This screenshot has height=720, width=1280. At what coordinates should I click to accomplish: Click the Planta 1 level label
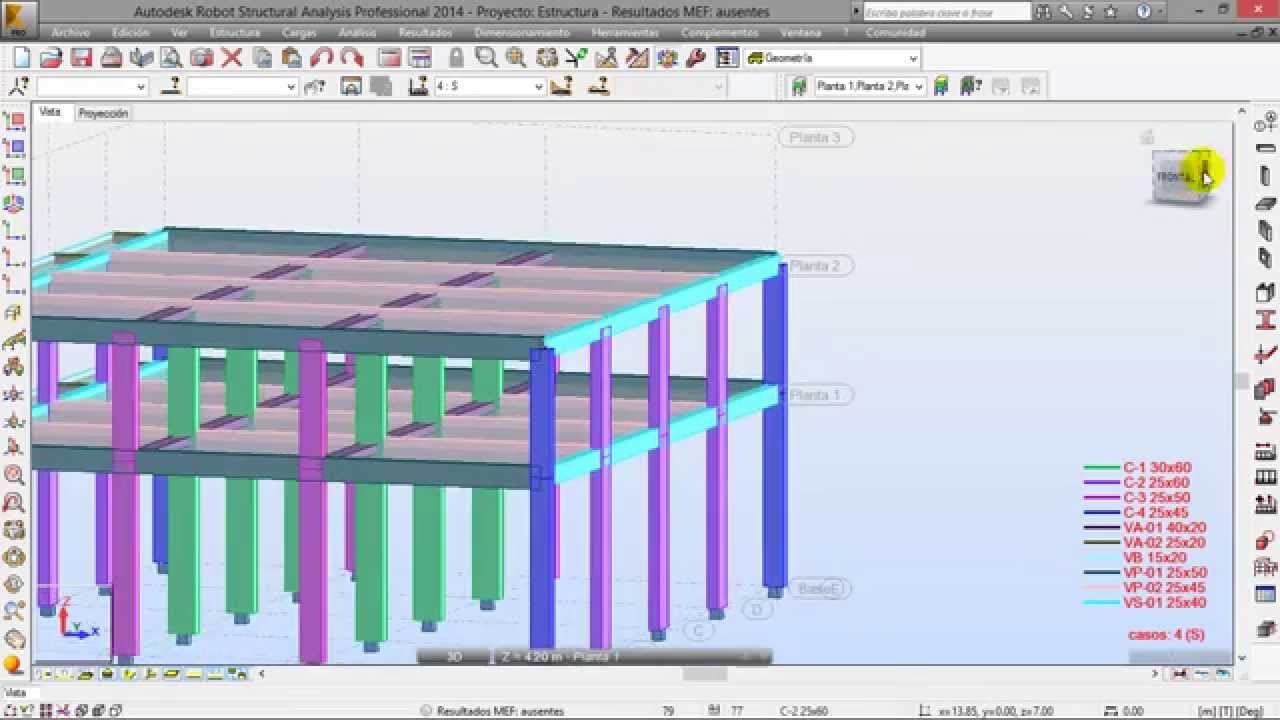click(x=815, y=395)
